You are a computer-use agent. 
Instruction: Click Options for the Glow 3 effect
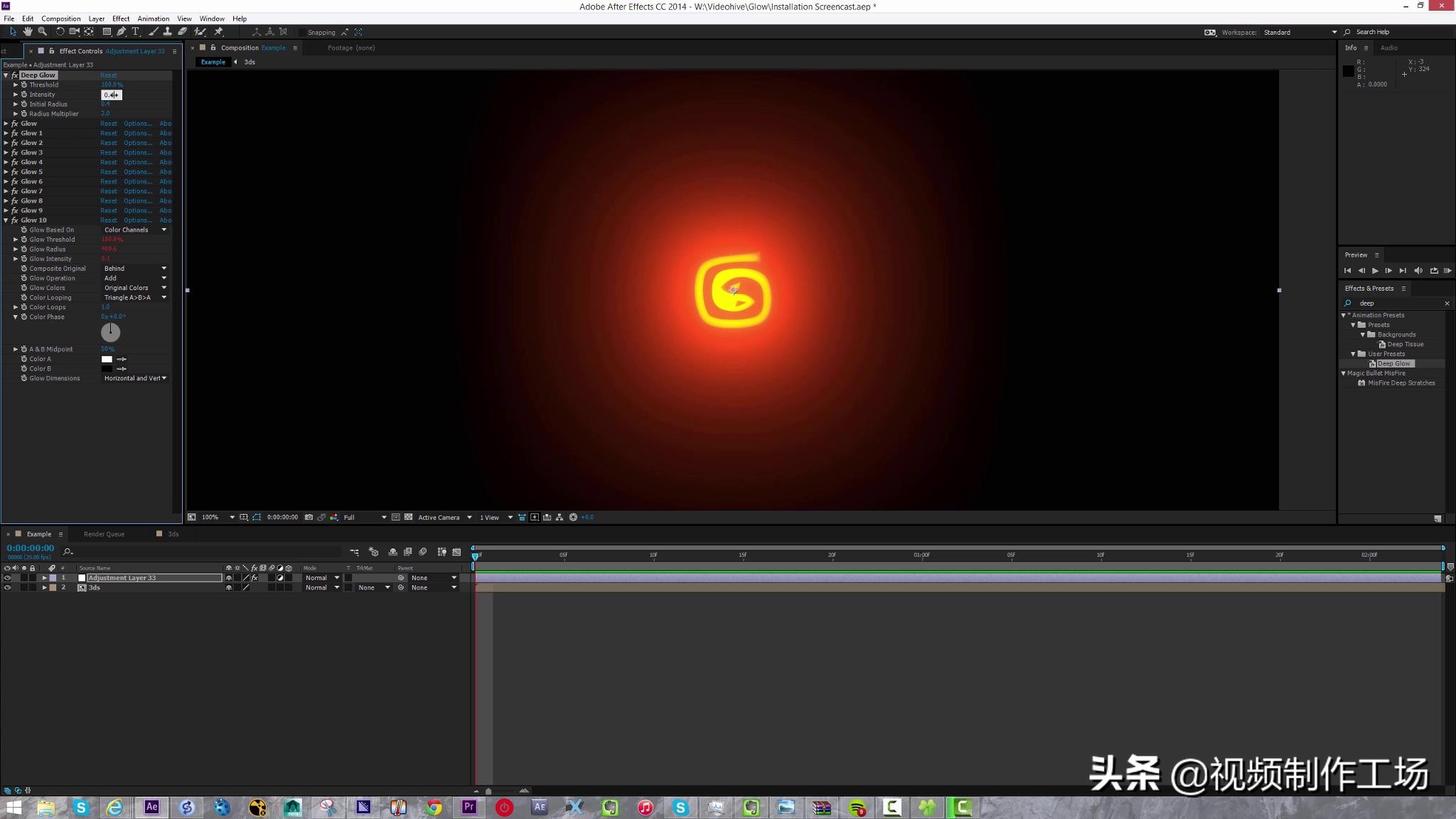click(136, 152)
